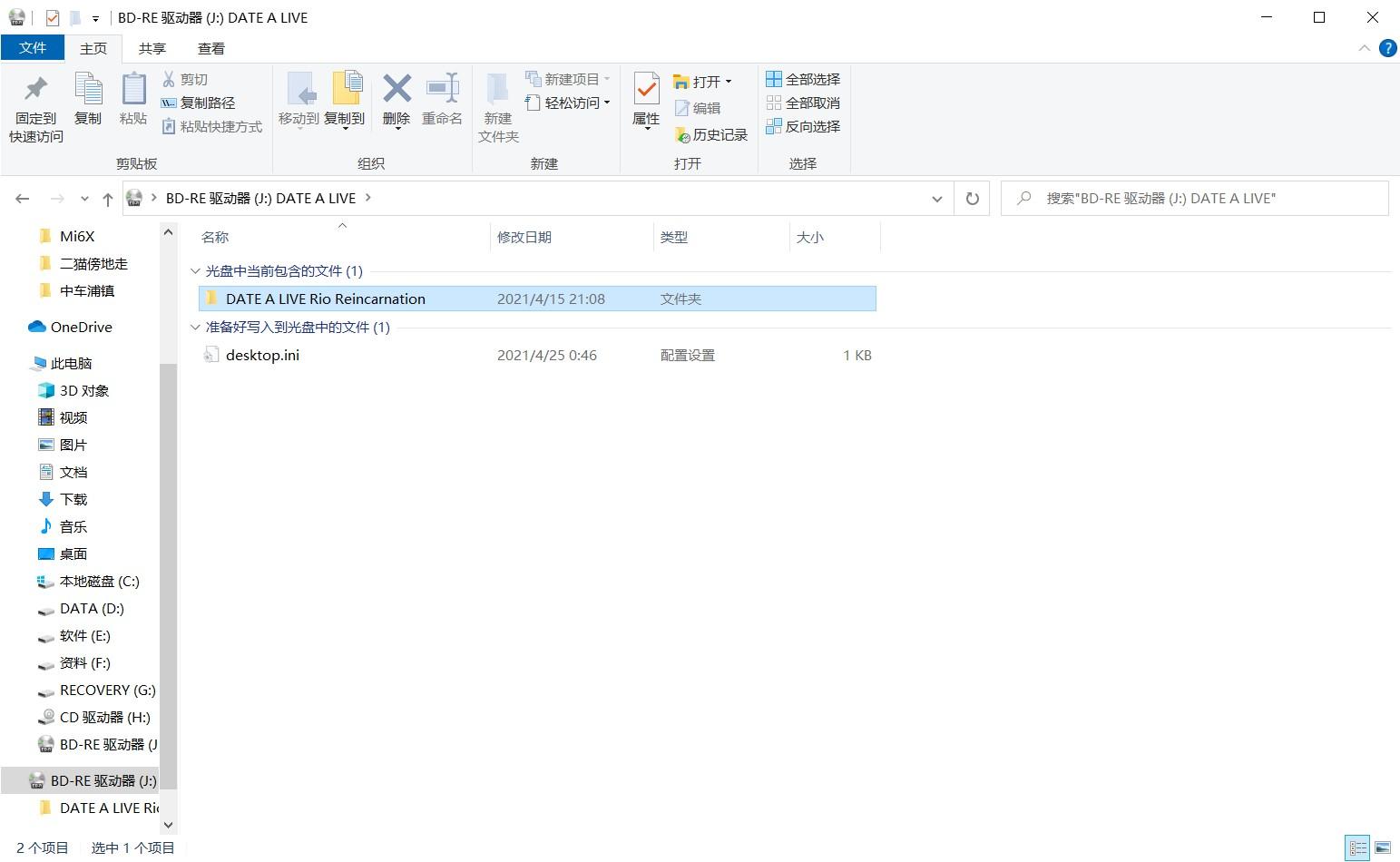1400x862 pixels.
Task: Open the address bar history dropdown
Action: click(x=937, y=199)
